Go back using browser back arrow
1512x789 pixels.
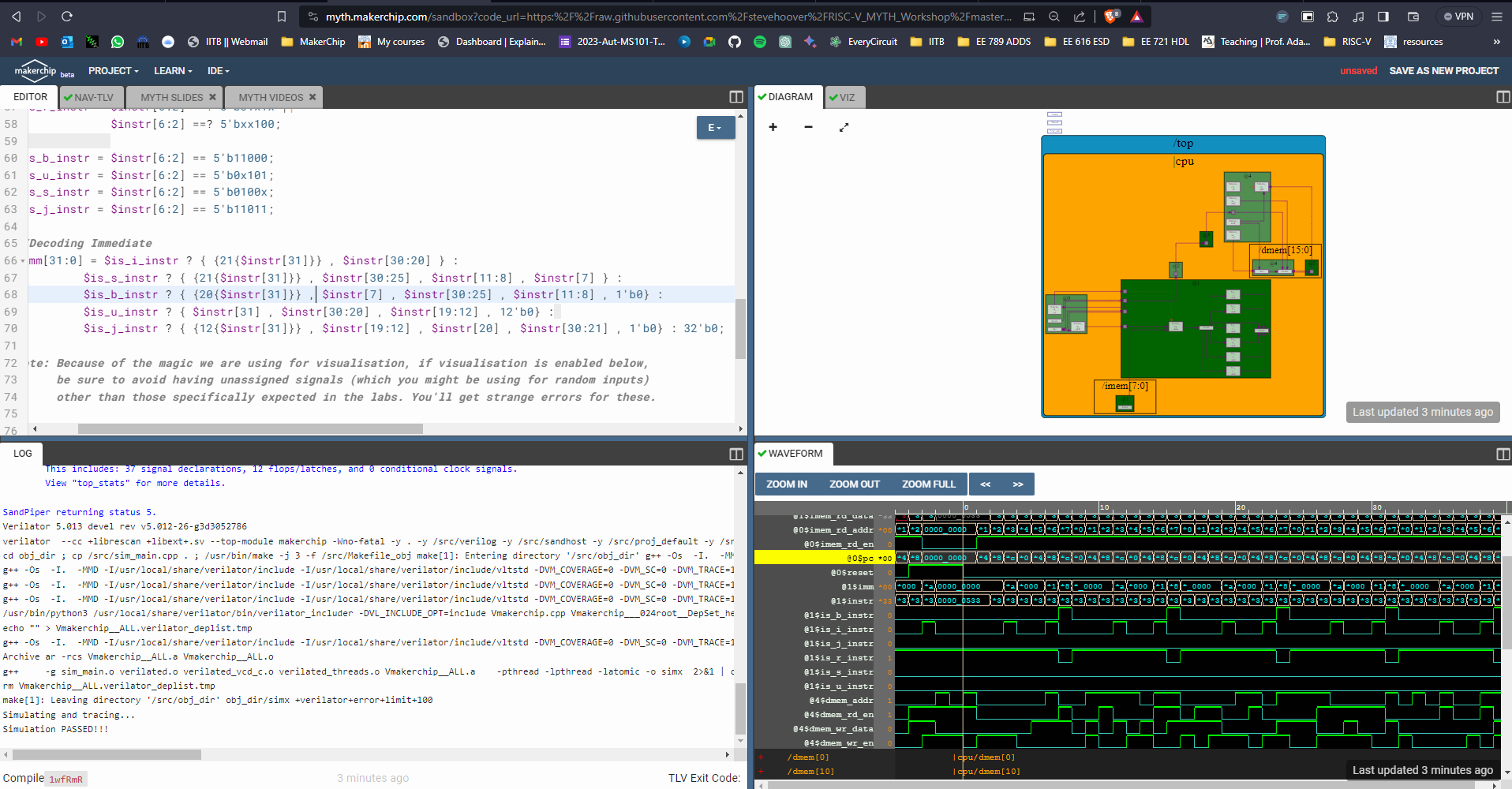click(16, 16)
